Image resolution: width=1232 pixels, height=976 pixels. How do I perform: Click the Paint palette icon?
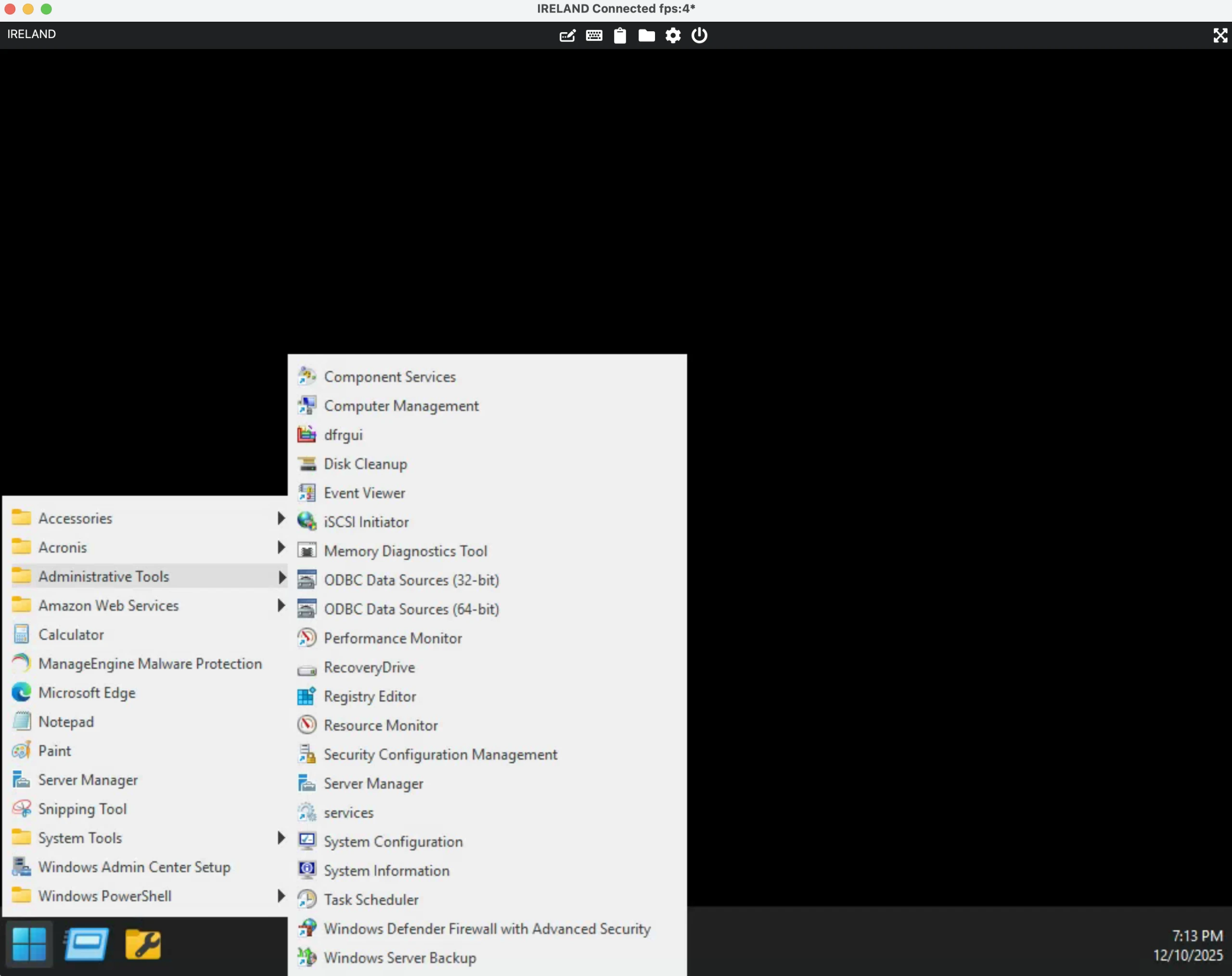point(21,751)
